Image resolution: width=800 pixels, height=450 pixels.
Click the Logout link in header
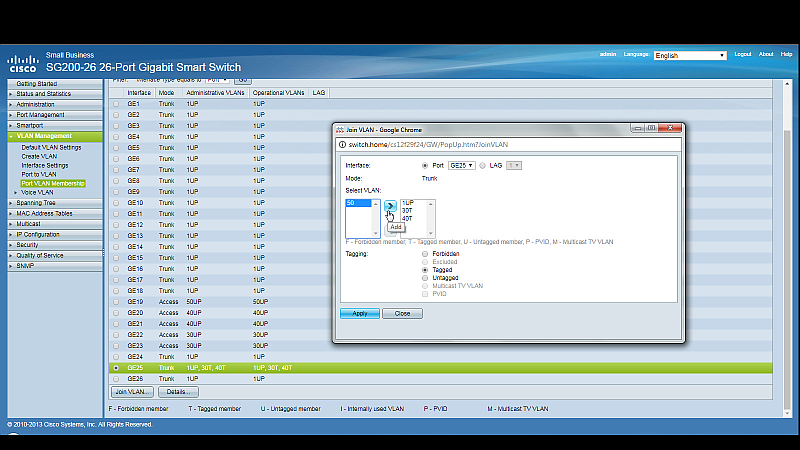(742, 54)
